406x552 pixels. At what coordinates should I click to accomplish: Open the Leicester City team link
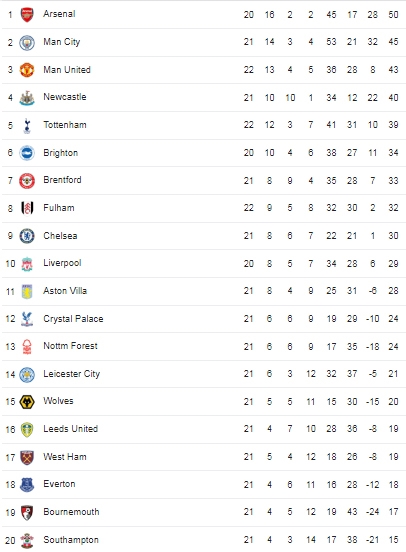(71, 374)
